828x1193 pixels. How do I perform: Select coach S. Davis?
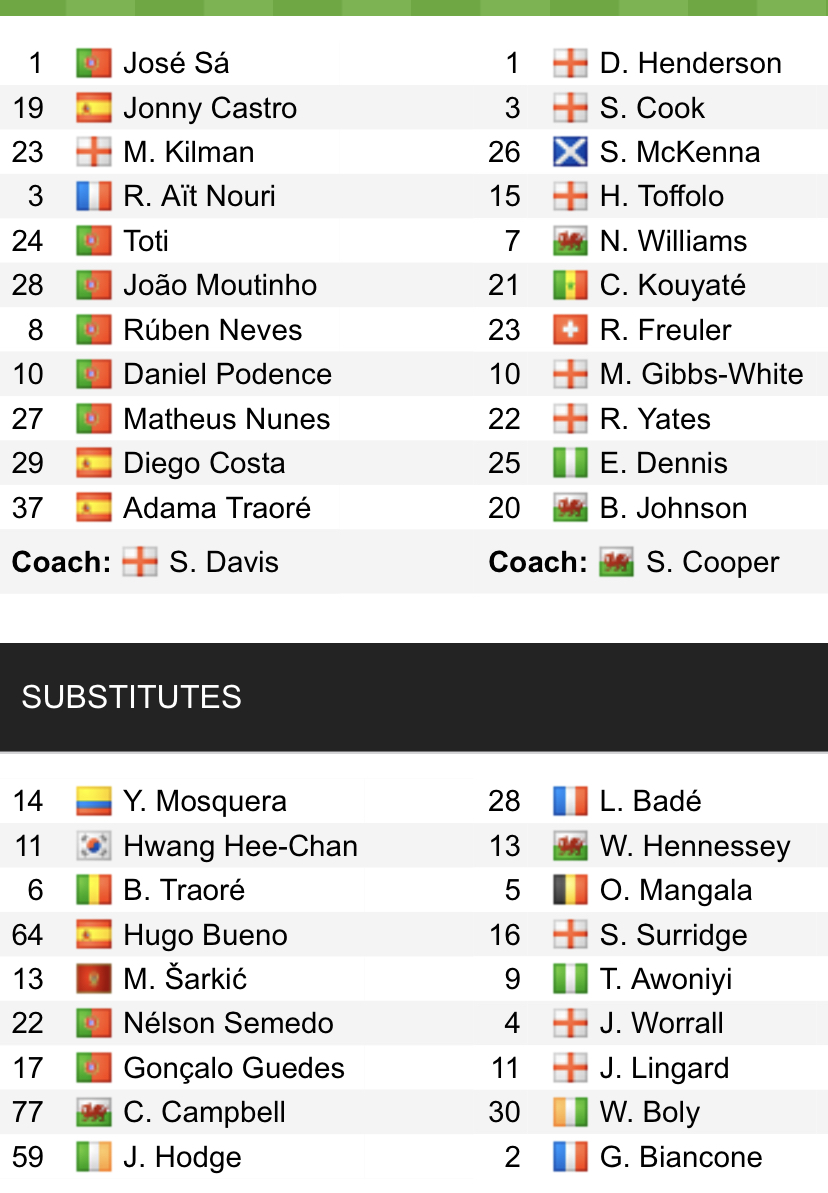(x=224, y=562)
